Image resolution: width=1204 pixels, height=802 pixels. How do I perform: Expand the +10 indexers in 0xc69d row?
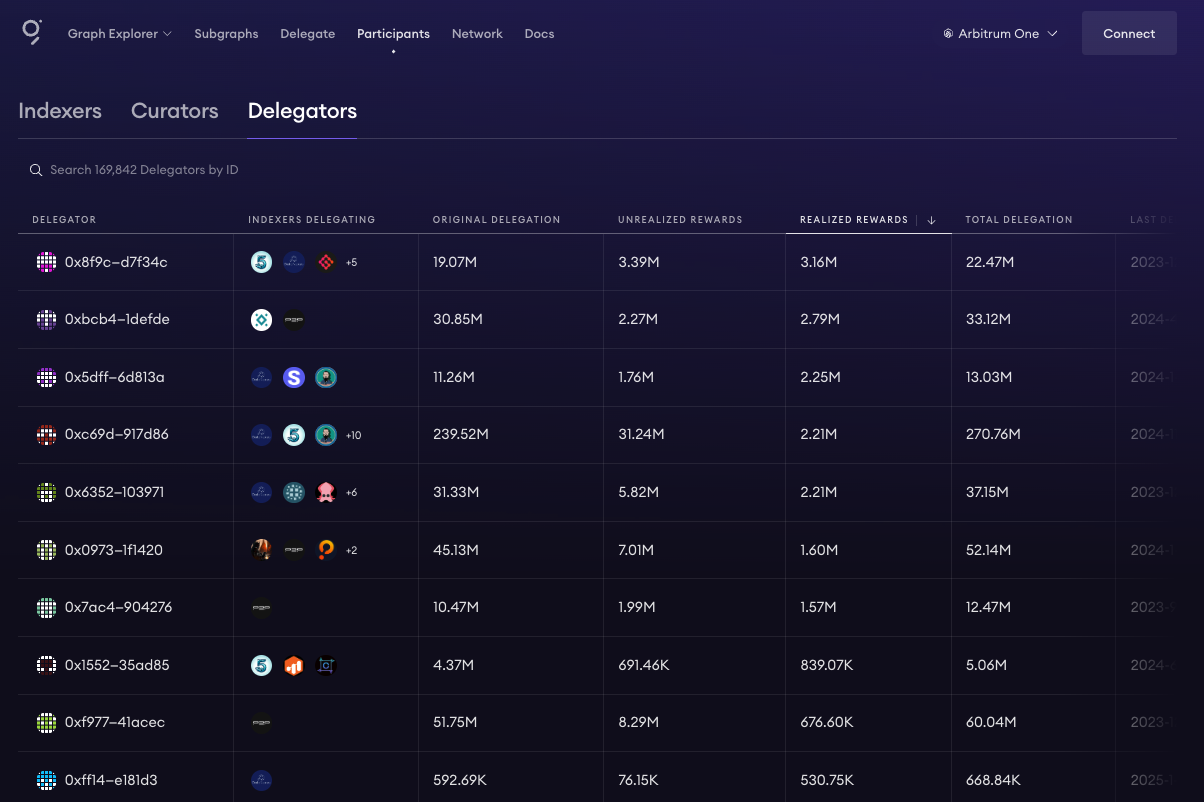tap(352, 435)
